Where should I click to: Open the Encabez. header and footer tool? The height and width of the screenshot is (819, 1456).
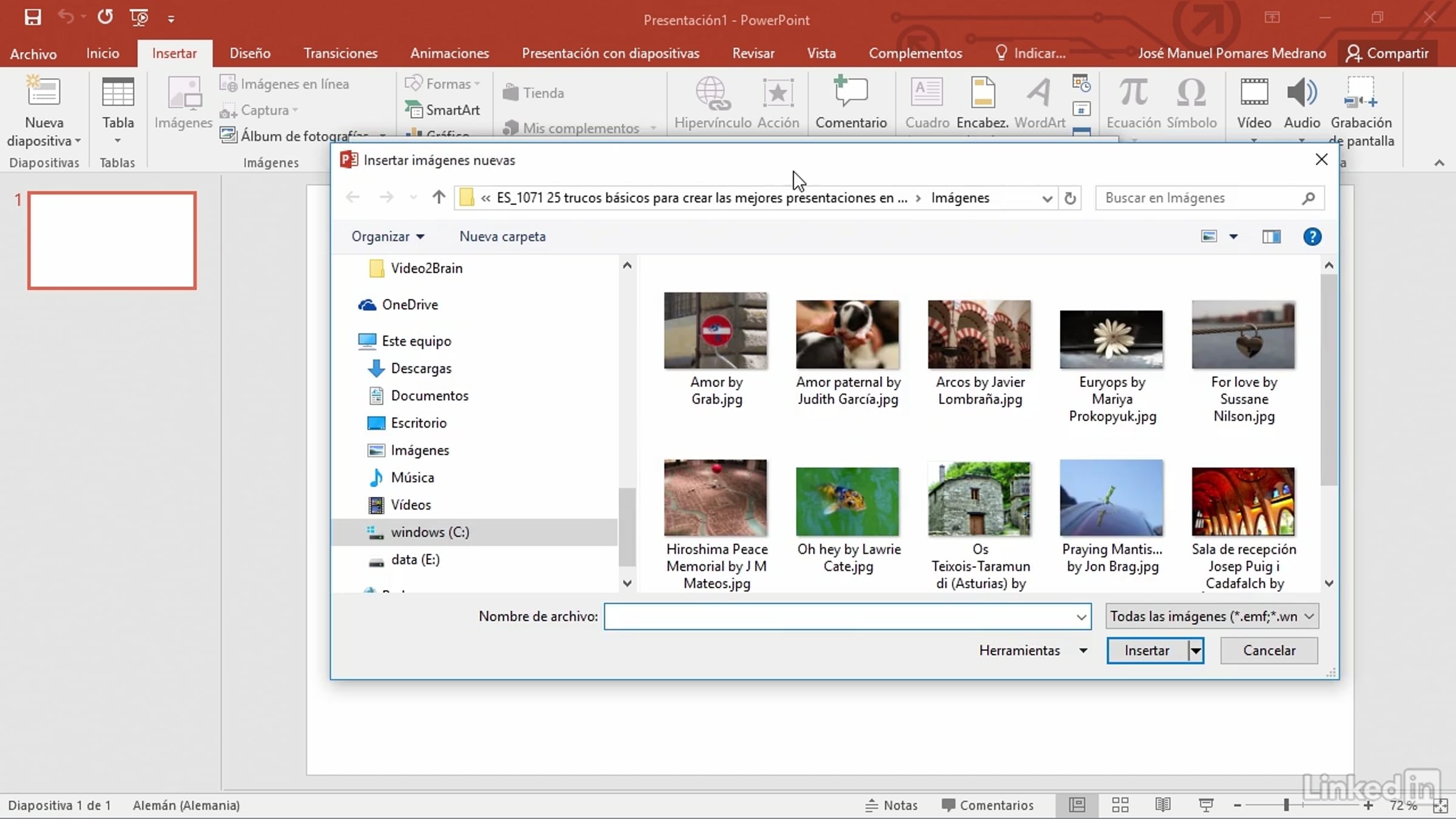click(x=982, y=102)
